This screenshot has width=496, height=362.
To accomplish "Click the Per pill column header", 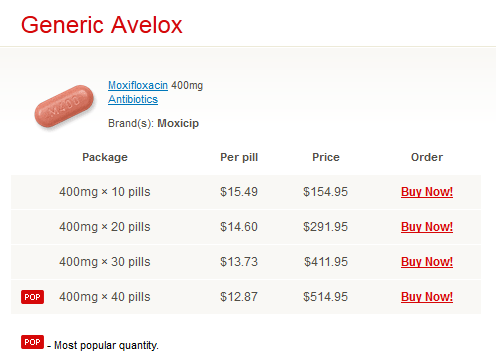I will click(x=239, y=157).
